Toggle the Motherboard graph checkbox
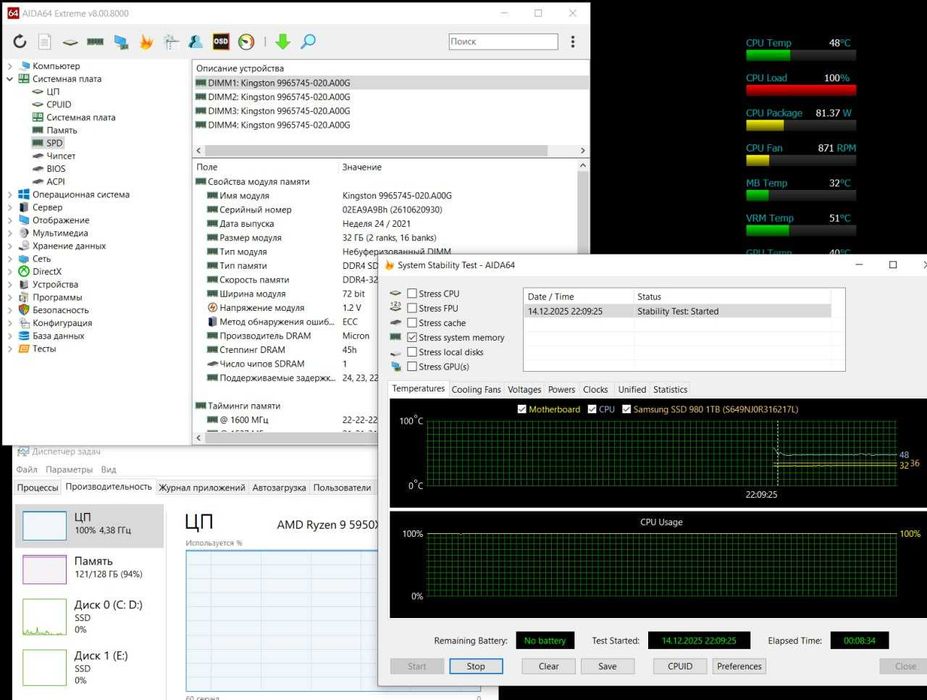Image resolution: width=927 pixels, height=700 pixels. pos(522,409)
